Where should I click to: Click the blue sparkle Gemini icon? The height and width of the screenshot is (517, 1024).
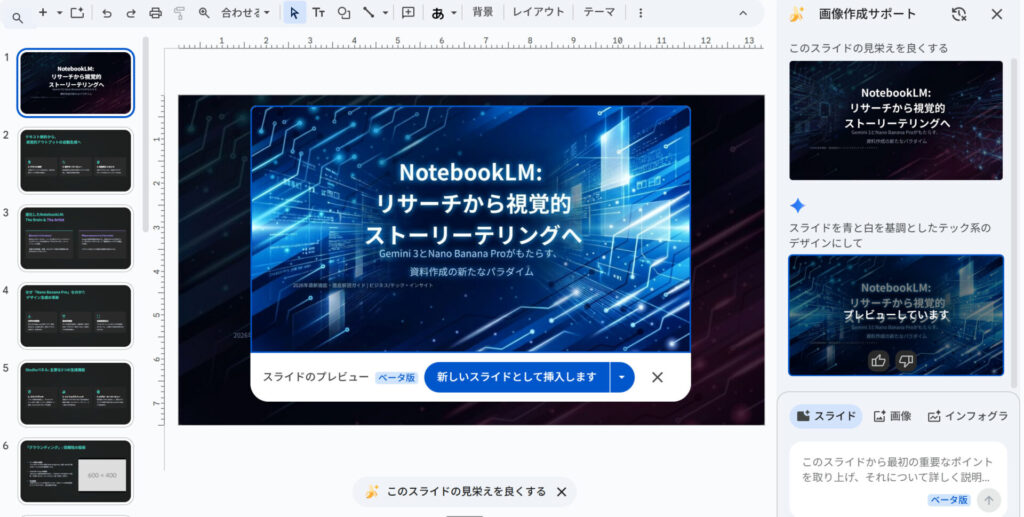(x=797, y=206)
